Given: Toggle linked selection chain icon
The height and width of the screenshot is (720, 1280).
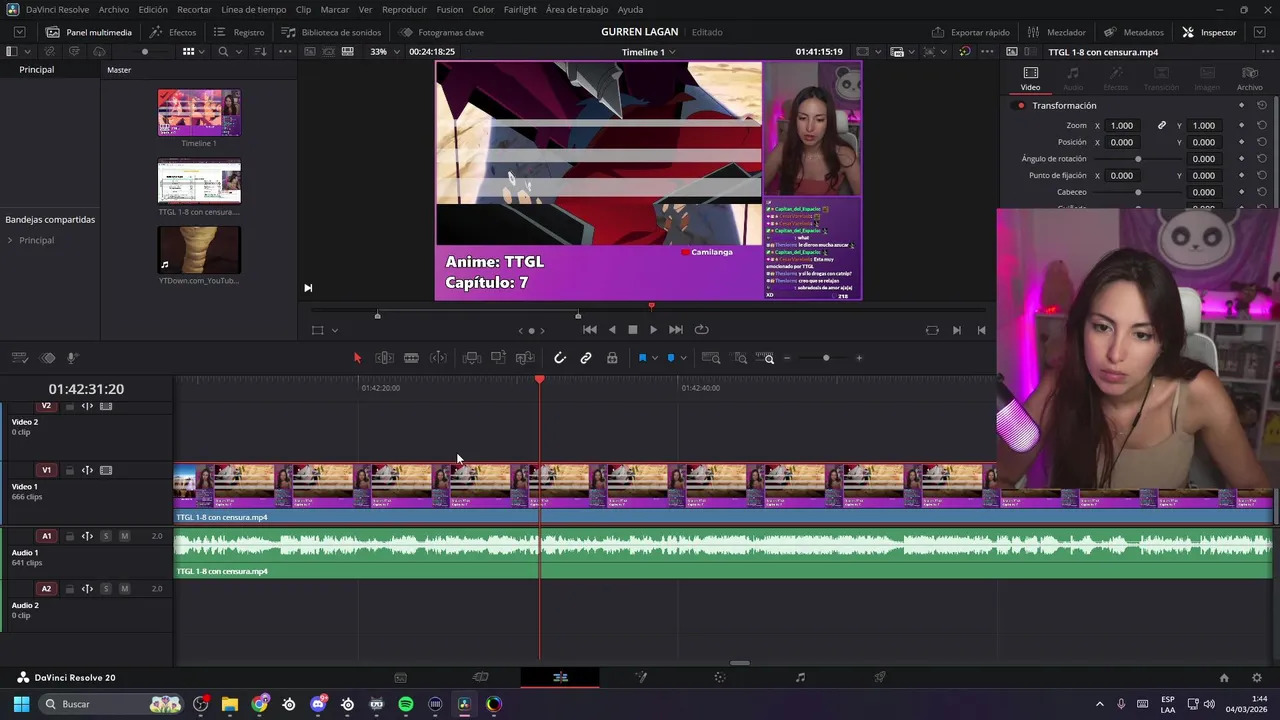Looking at the screenshot, I should click(586, 358).
